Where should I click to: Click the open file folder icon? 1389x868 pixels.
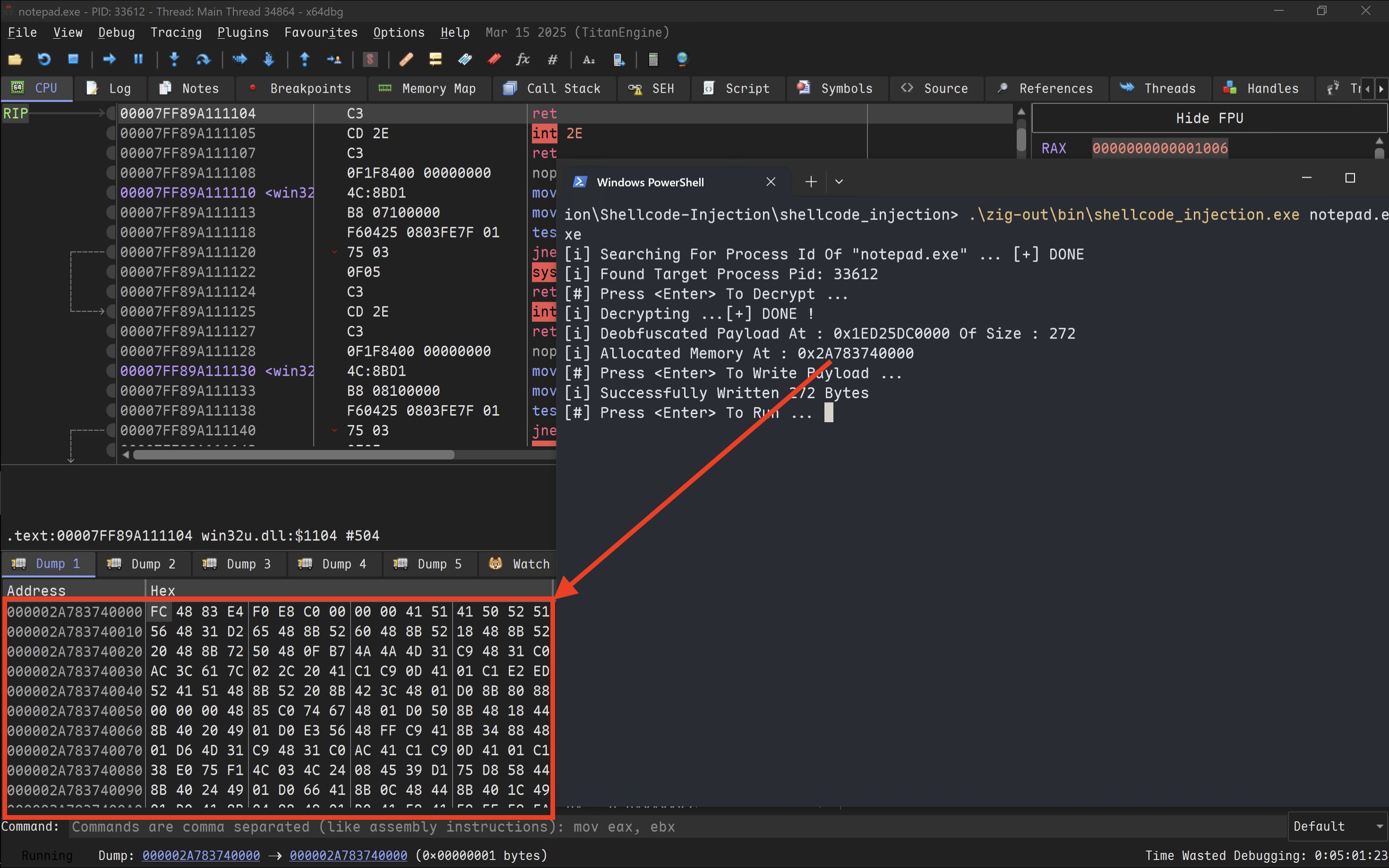[x=15, y=59]
